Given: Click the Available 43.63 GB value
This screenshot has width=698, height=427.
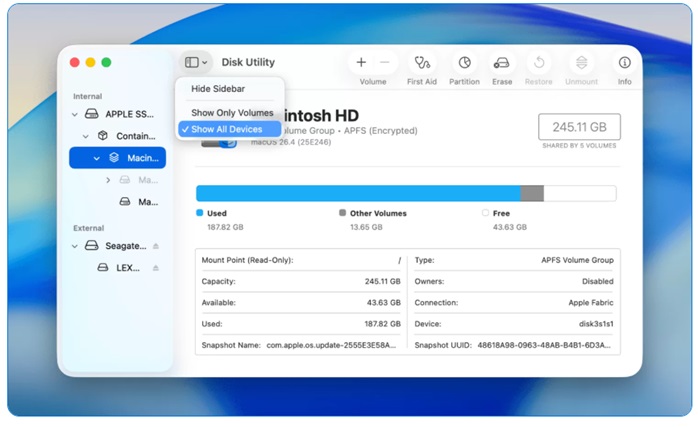Looking at the screenshot, I should [x=383, y=303].
